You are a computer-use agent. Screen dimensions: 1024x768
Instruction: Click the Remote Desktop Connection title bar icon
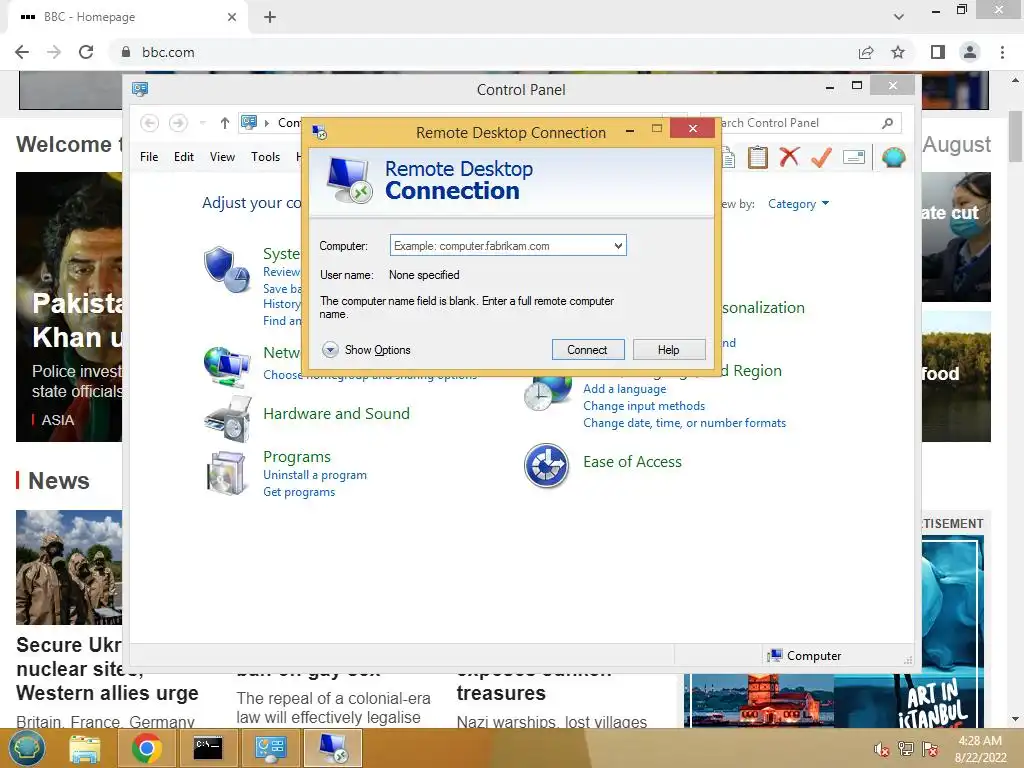[319, 133]
